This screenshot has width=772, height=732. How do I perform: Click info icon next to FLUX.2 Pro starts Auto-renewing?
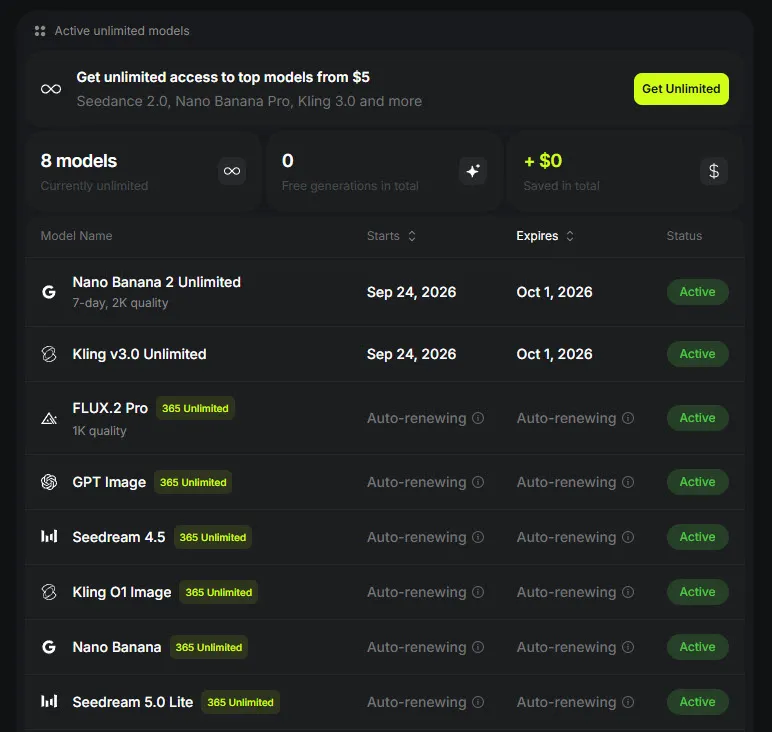click(x=478, y=418)
